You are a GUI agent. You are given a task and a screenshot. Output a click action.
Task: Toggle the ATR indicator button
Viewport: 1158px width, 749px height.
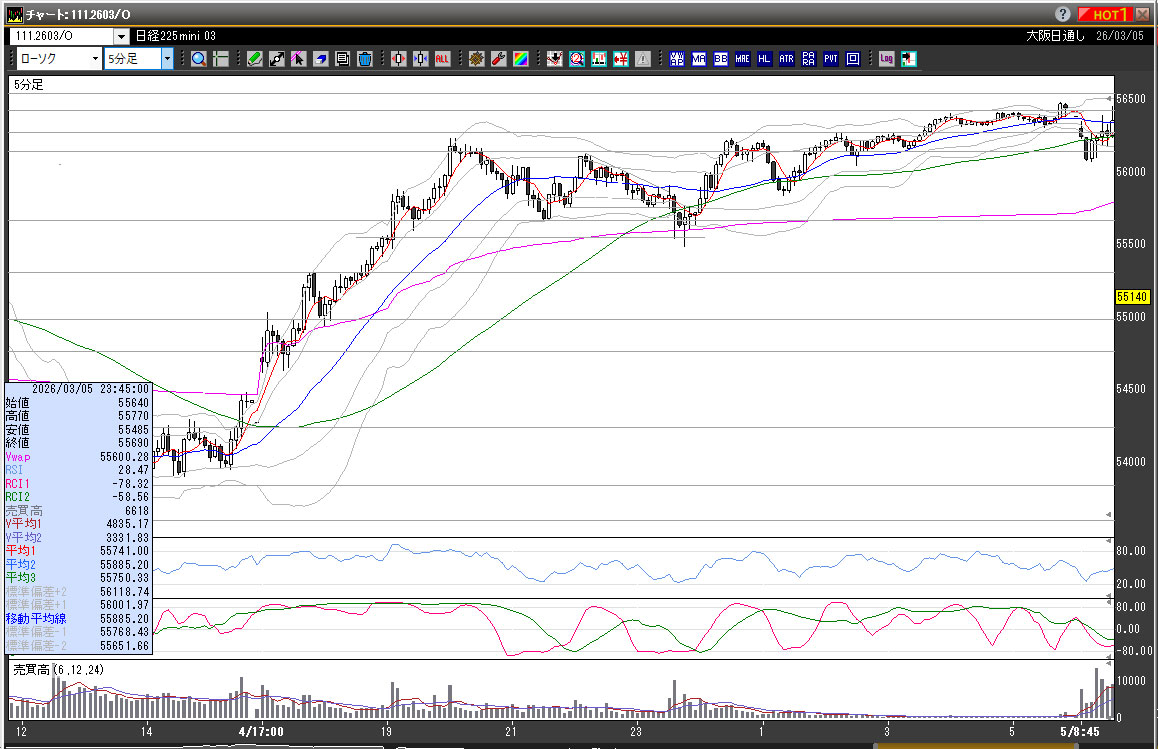(787, 59)
